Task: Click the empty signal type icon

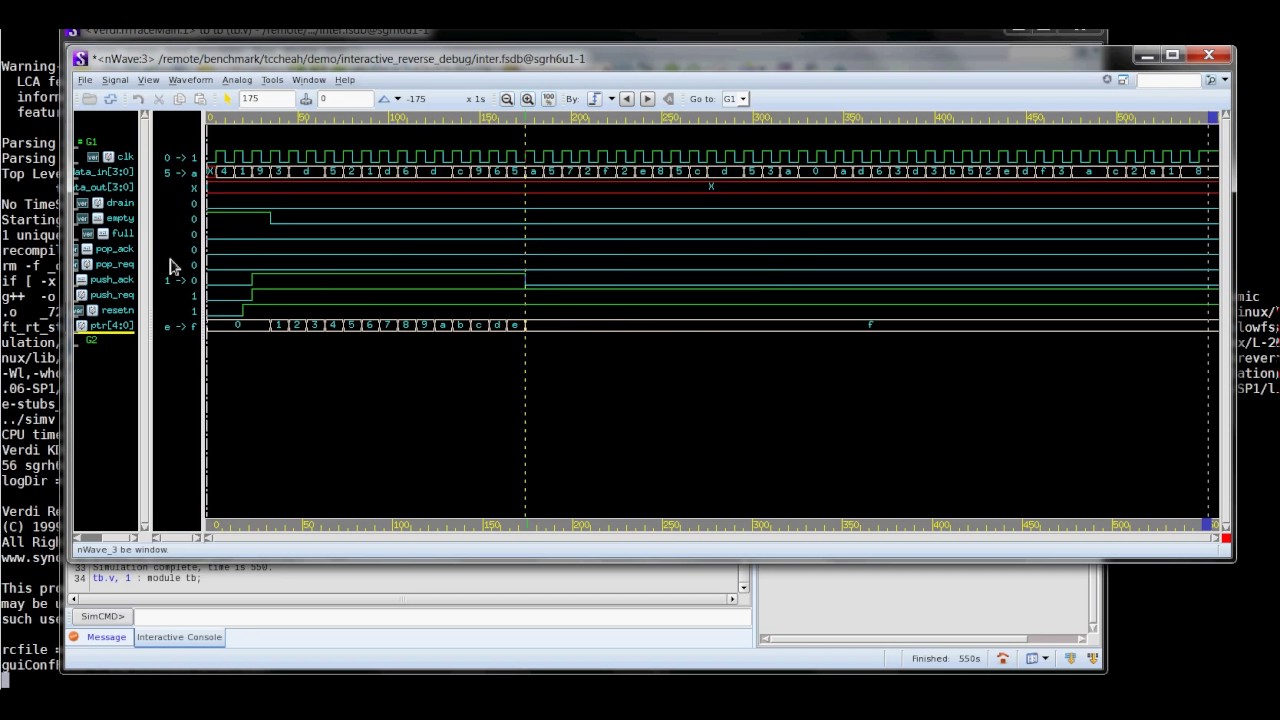Action: [x=98, y=218]
